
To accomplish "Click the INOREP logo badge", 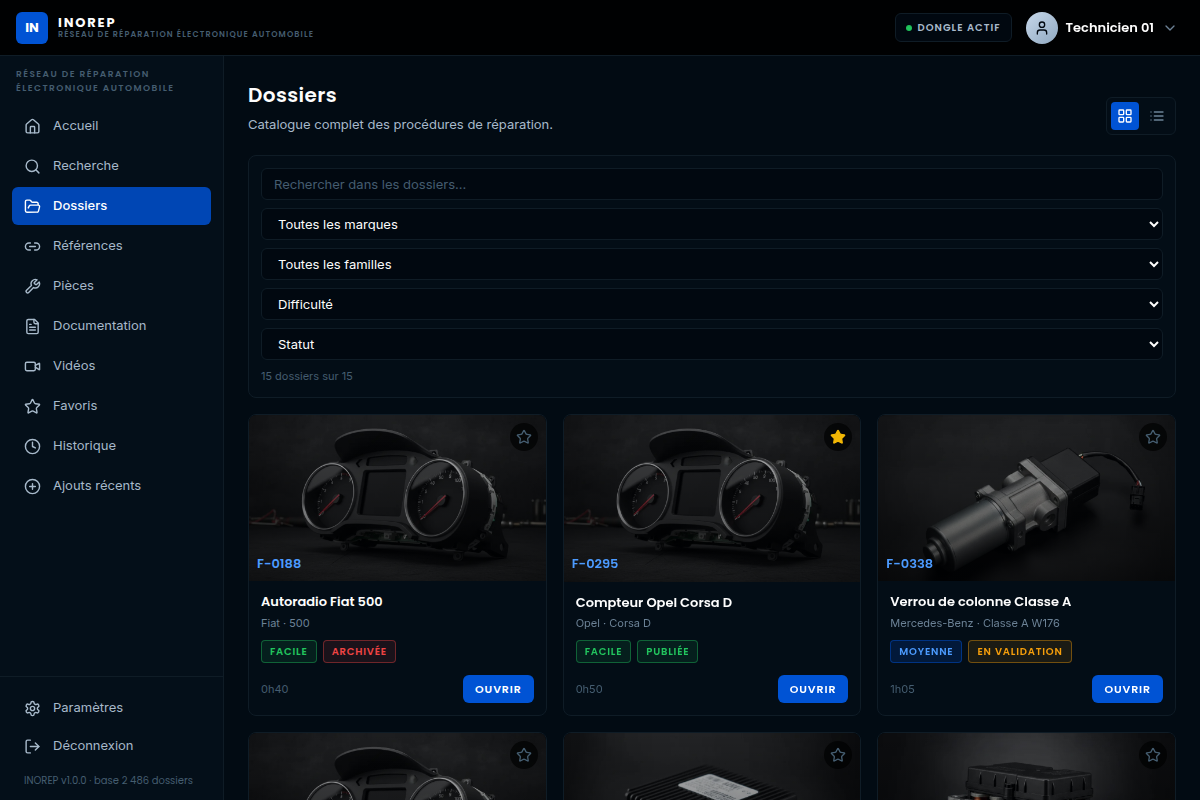I will pos(32,28).
